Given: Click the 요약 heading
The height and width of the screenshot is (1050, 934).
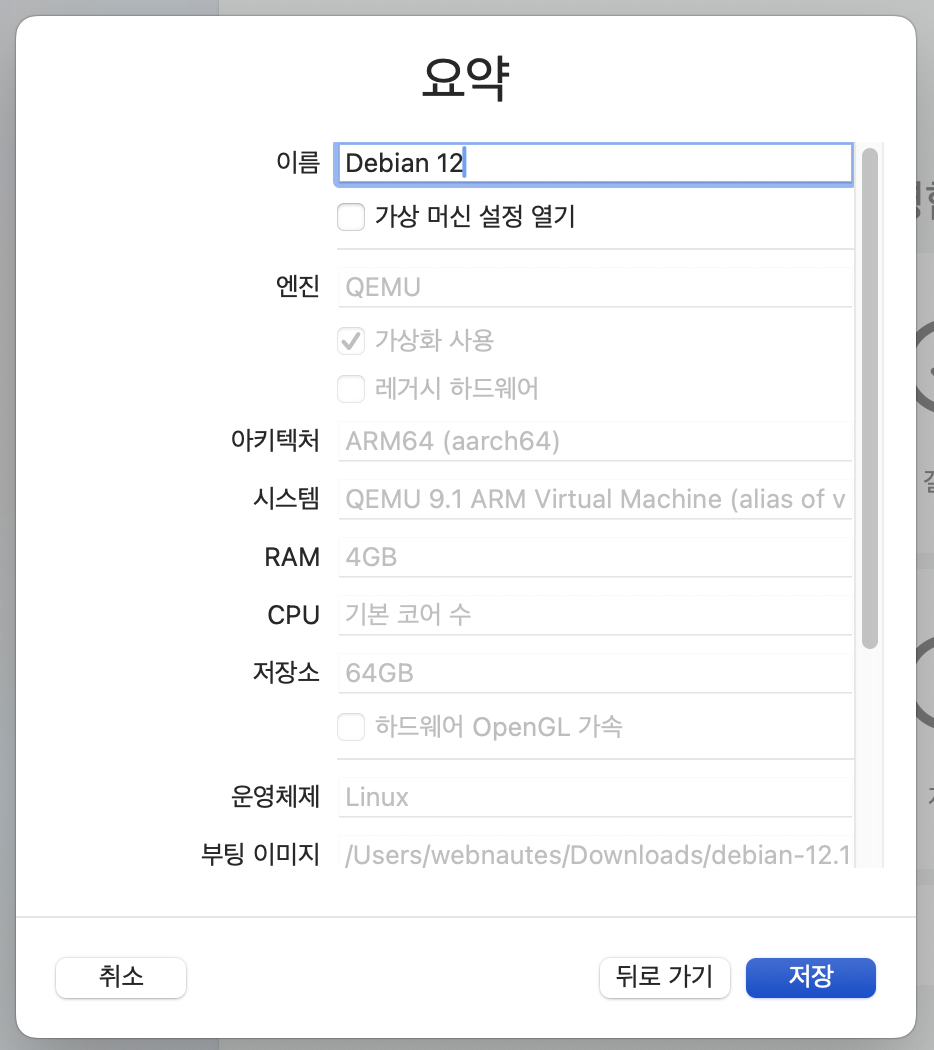Looking at the screenshot, I should click(x=466, y=78).
